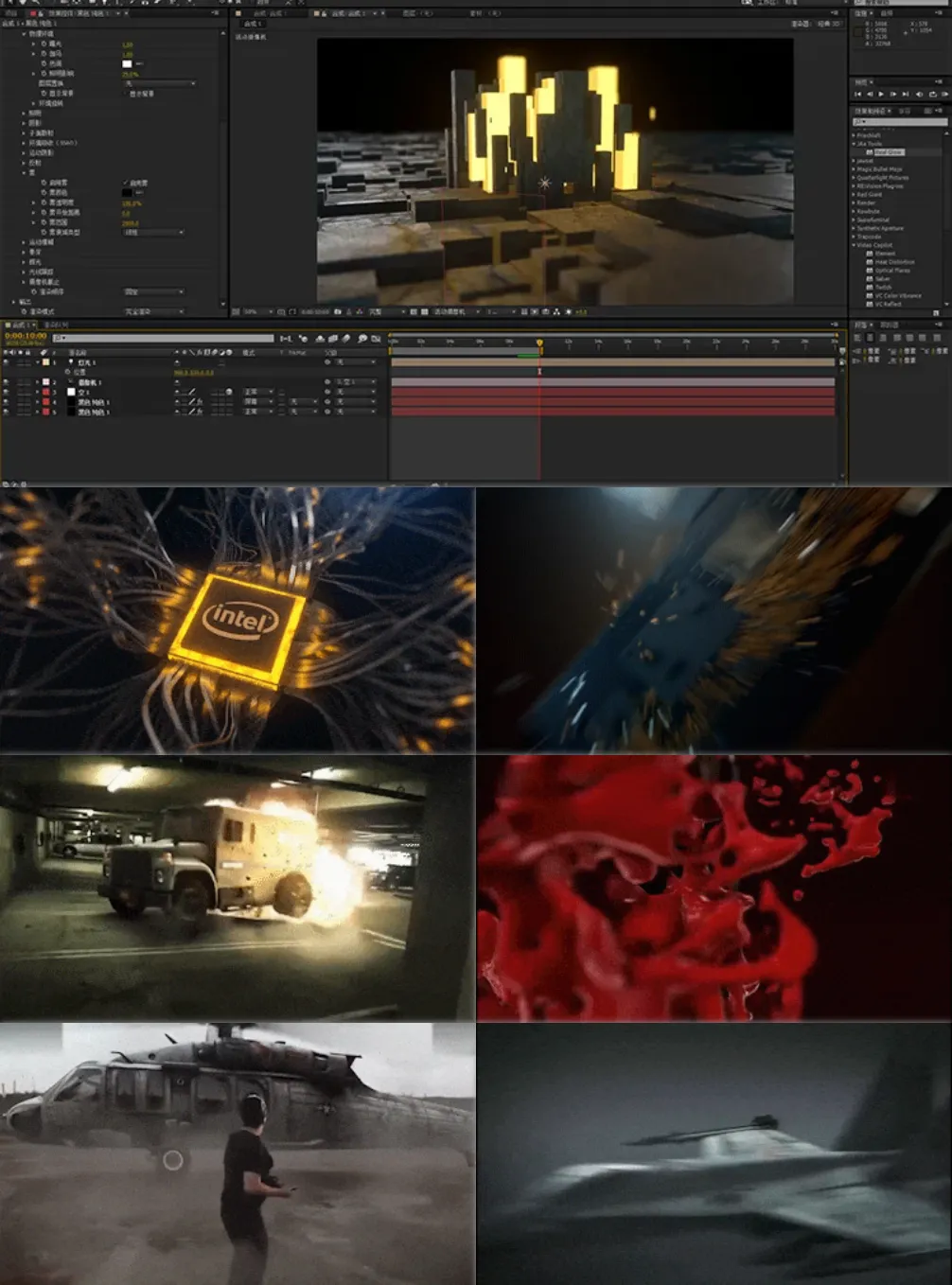Image resolution: width=952 pixels, height=1285 pixels.
Task: Expand the Magic Bullet Mojo category
Action: [x=854, y=169]
